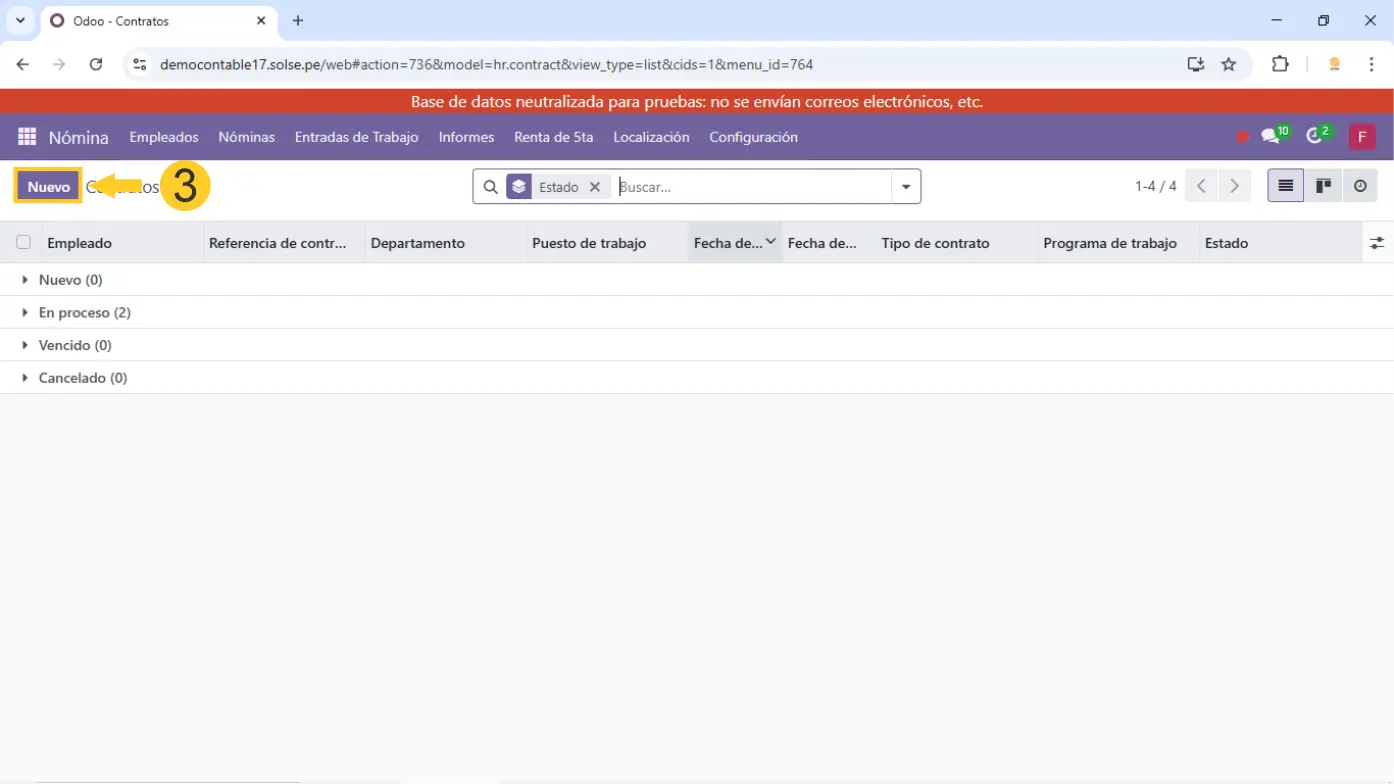Open the chat messages icon
This screenshot has width=1394, height=784.
[x=1271, y=136]
